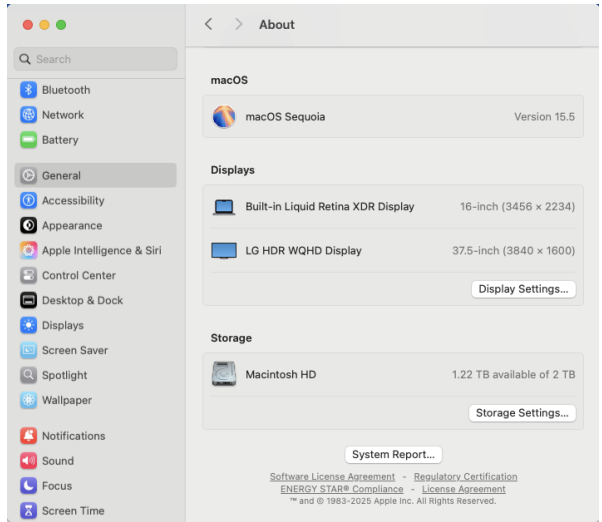Image resolution: width=602 pixels, height=522 pixels.
Task: Open Bluetooth settings icon
Action: [28, 90]
